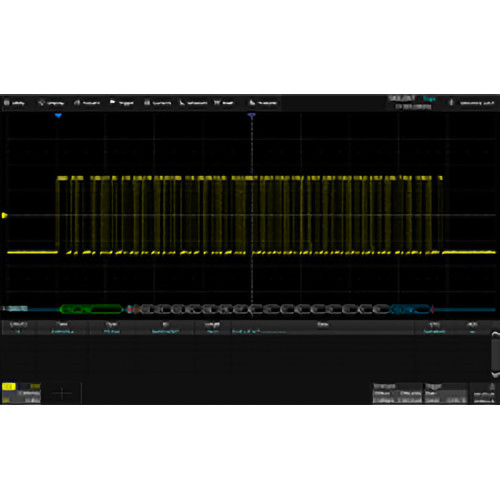Open the Acquire menu
The image size is (500, 500).
point(87,103)
